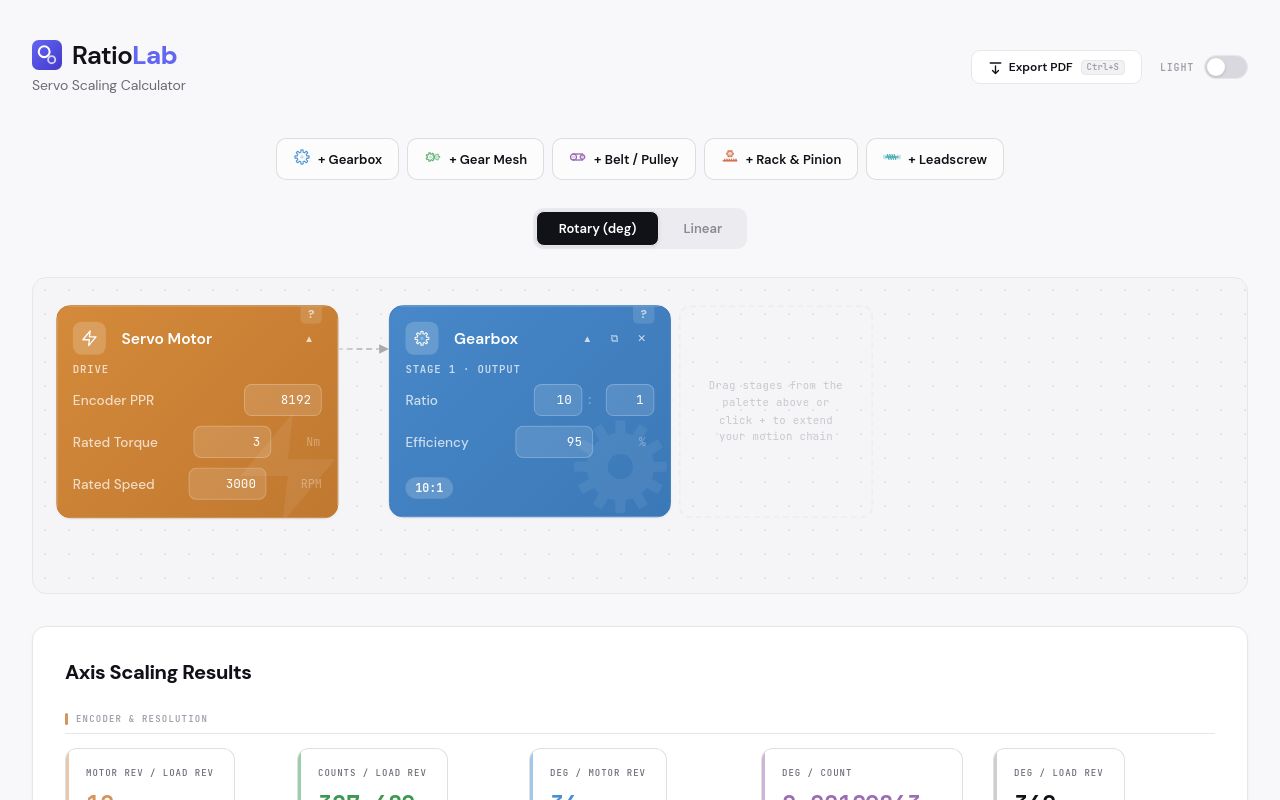Switch to Linear mode

[x=702, y=228]
